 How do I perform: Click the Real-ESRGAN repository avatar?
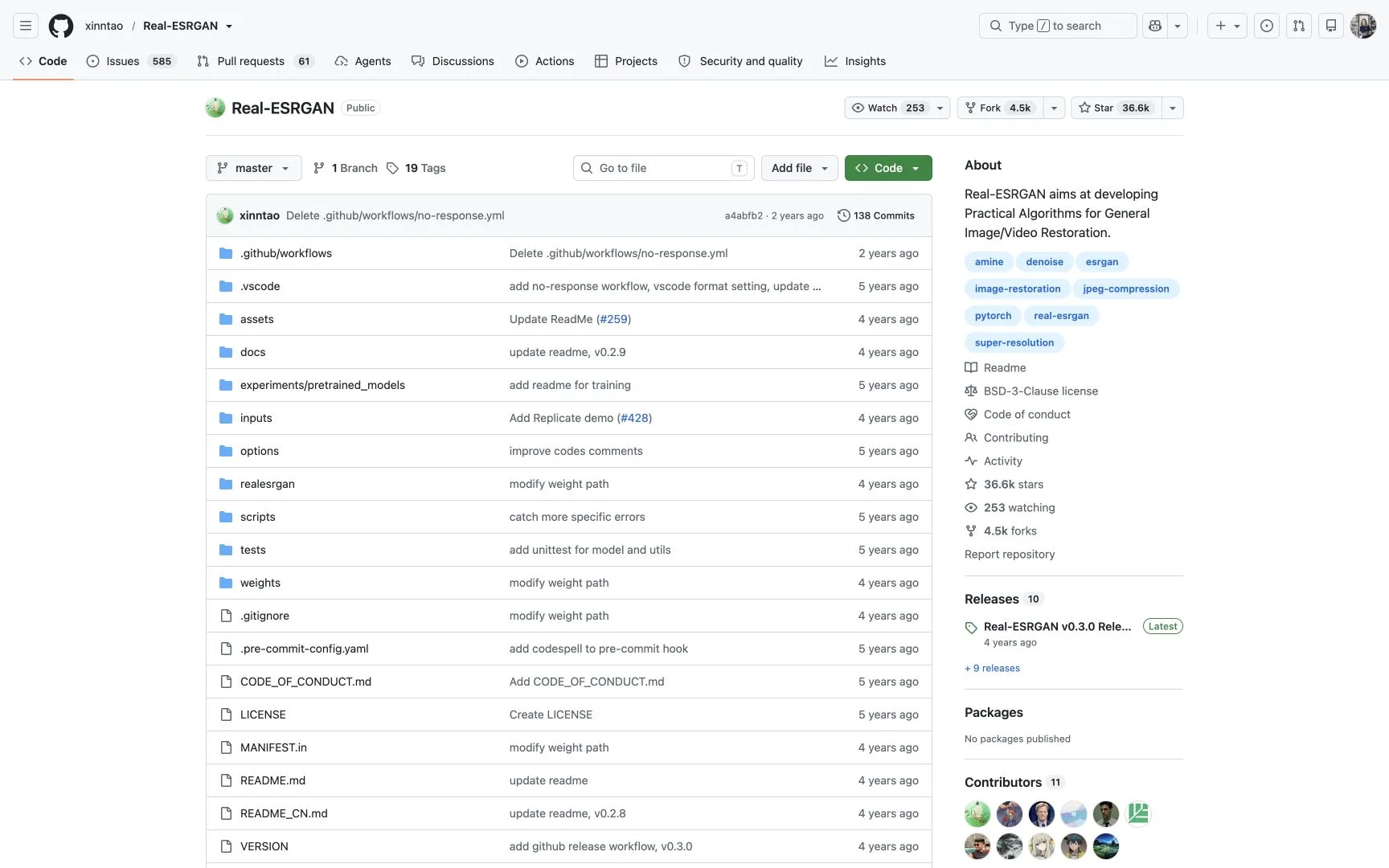[x=215, y=108]
